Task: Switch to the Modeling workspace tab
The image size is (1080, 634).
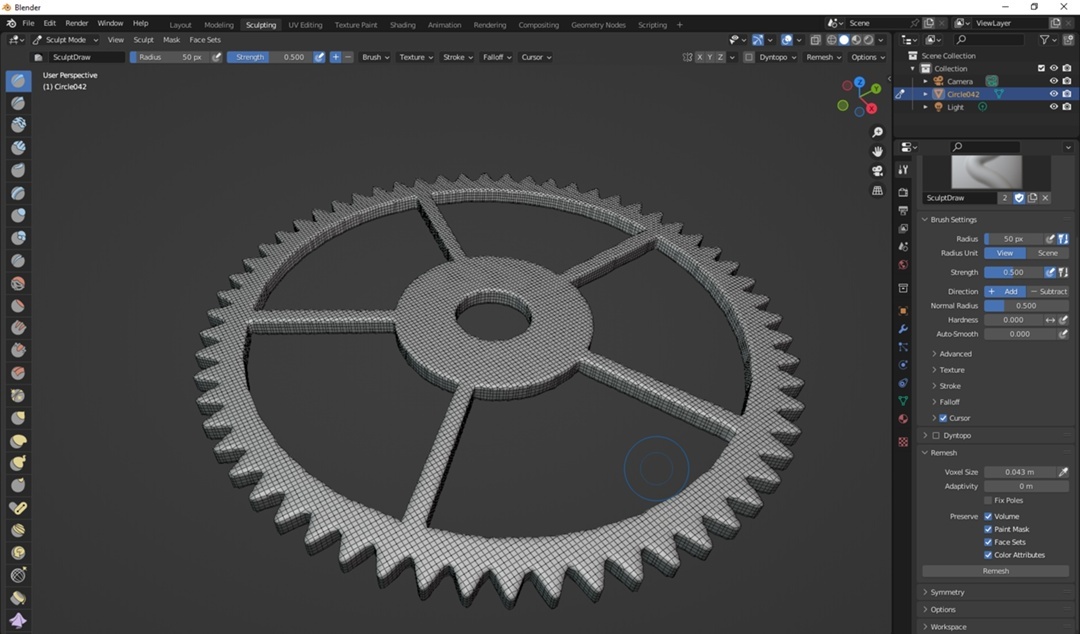Action: [x=218, y=25]
